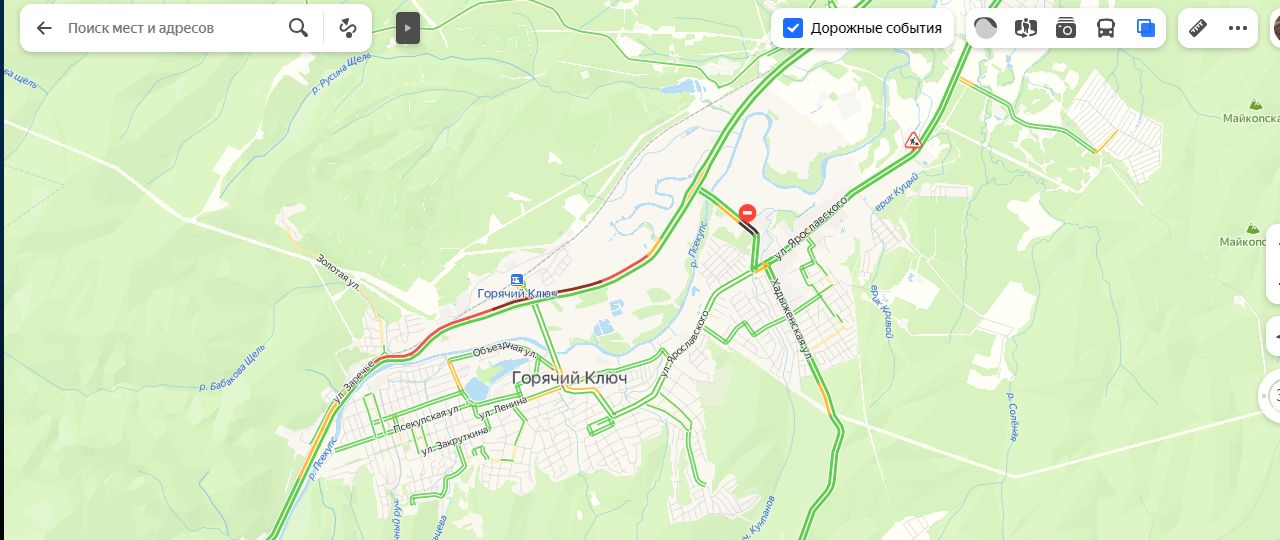The width and height of the screenshot is (1280, 540).
Task: Click the road works warning triangle
Action: click(x=913, y=140)
